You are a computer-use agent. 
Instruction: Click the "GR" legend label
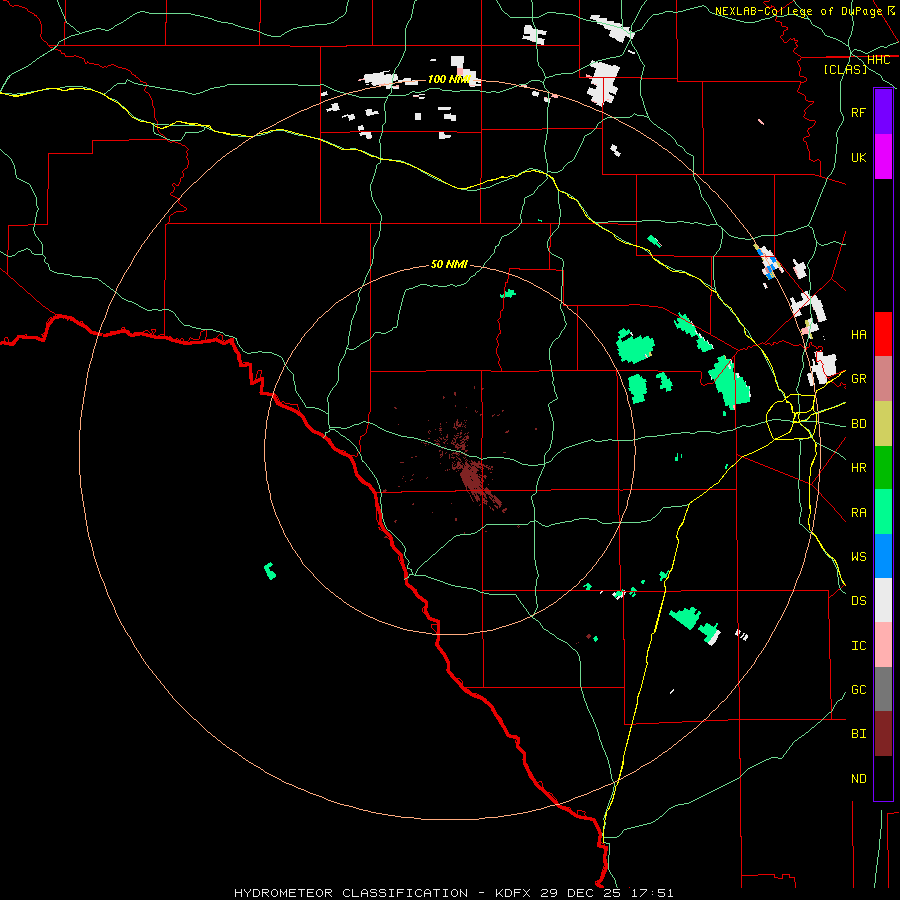pos(858,379)
